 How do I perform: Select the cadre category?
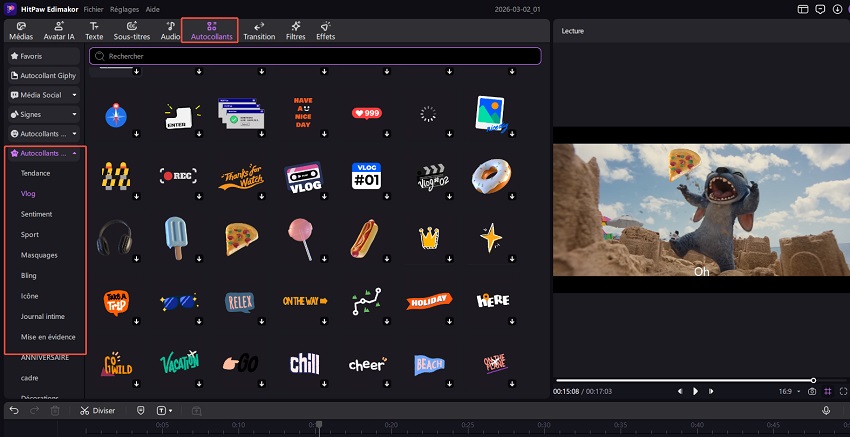pos(29,378)
